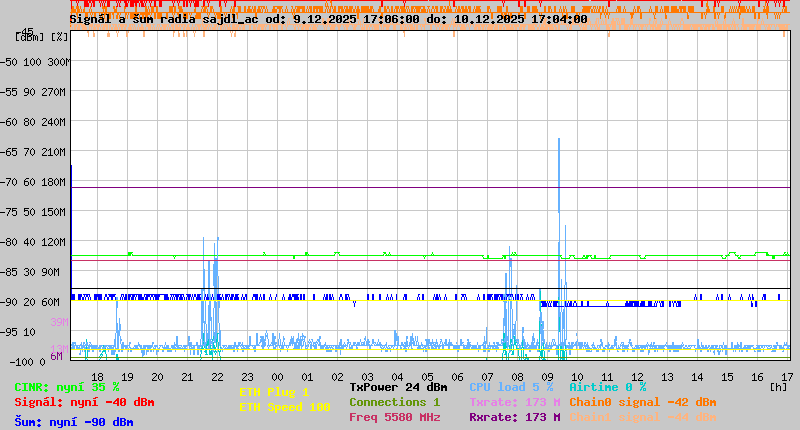
Task: Click the CPU load legend entry
Action: coord(510,387)
